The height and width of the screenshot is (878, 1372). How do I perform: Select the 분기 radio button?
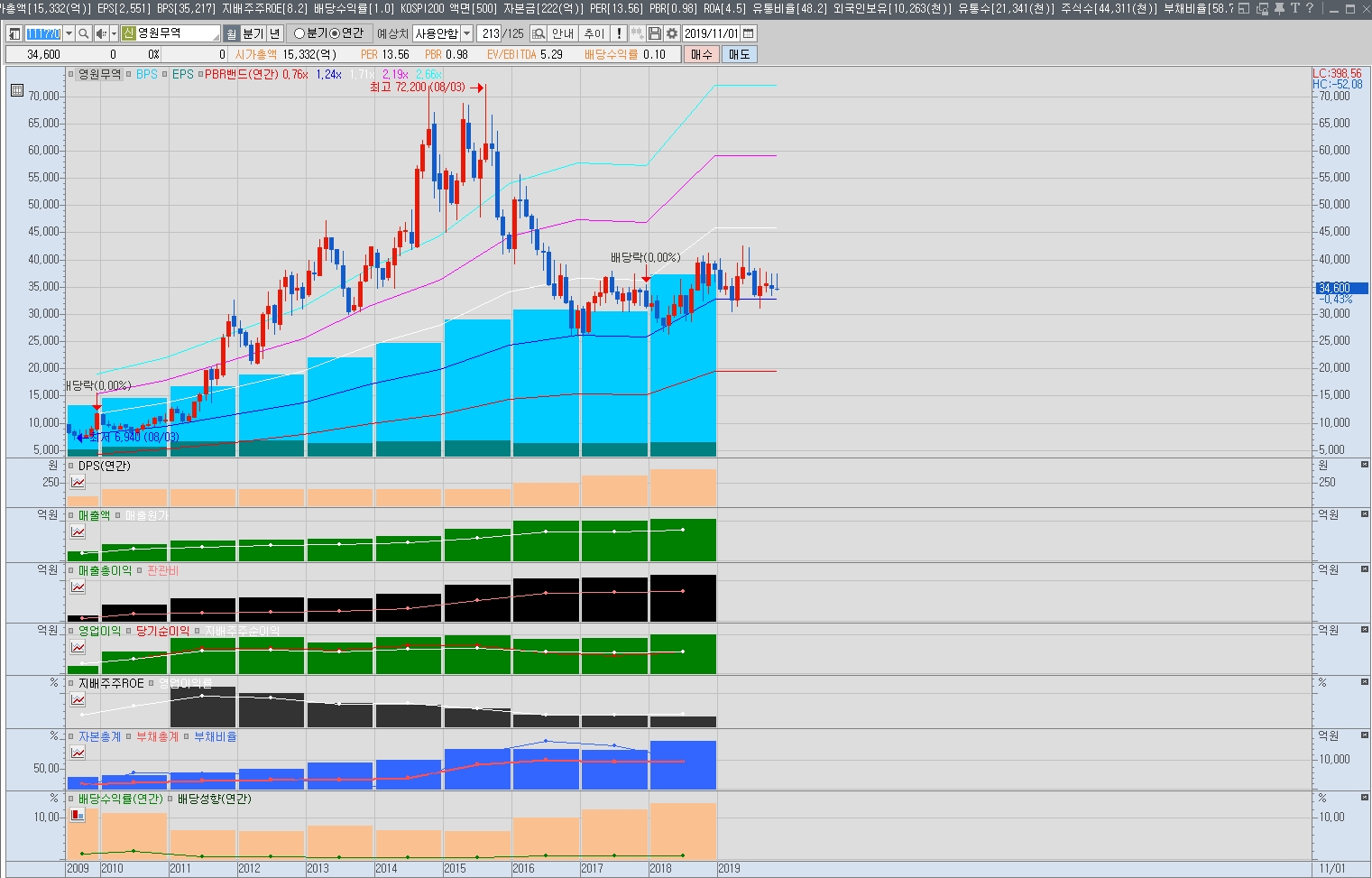[x=299, y=33]
